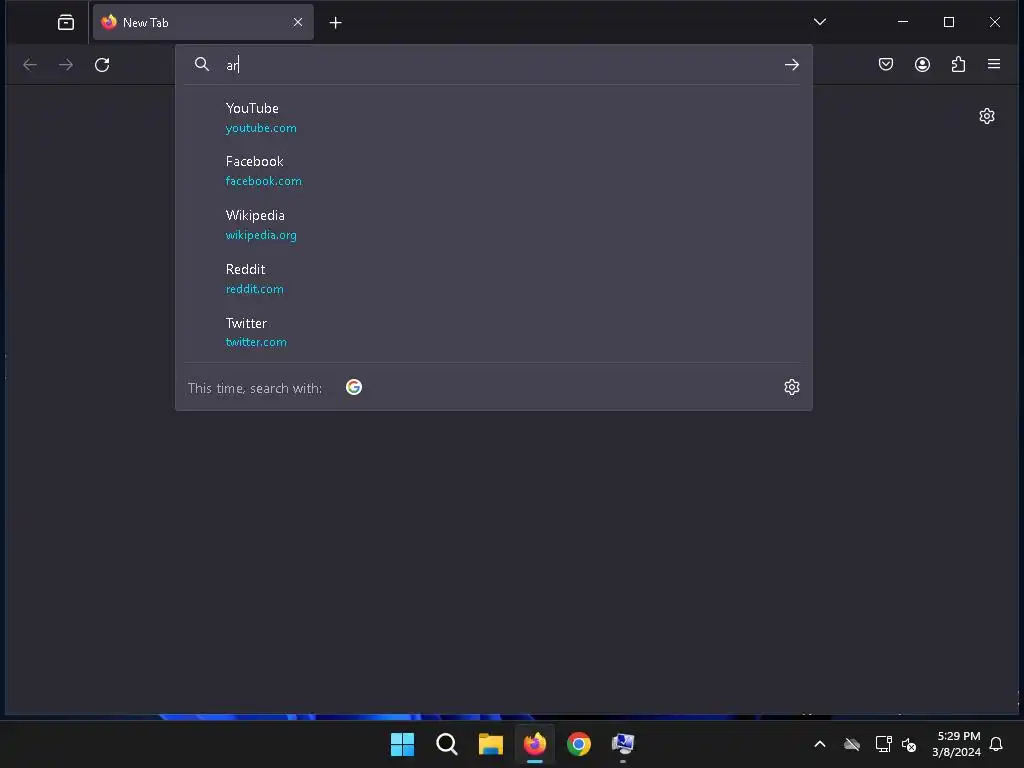Open a new tab with plus button
Screen dimensions: 1024x768
[x=336, y=23]
